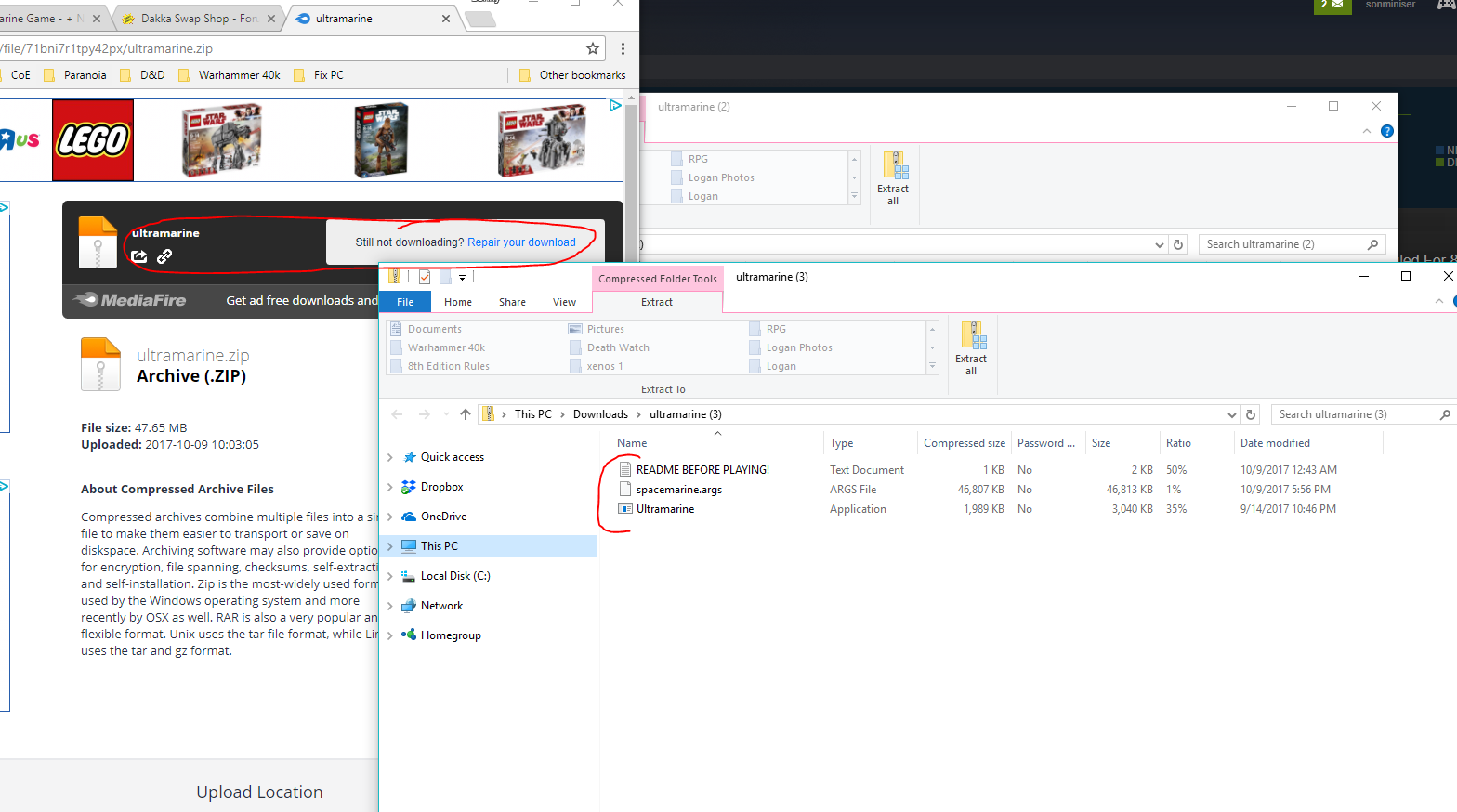
Task: Bookmark page with star icon
Action: click(593, 48)
